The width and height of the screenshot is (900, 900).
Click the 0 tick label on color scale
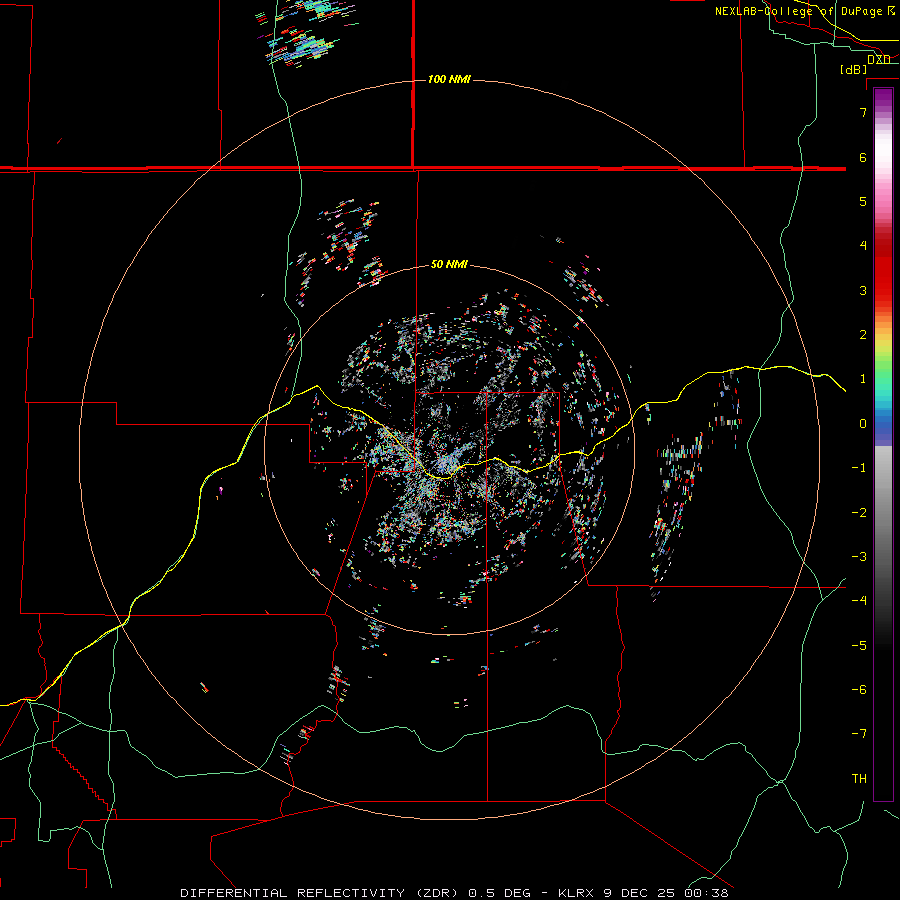click(863, 424)
